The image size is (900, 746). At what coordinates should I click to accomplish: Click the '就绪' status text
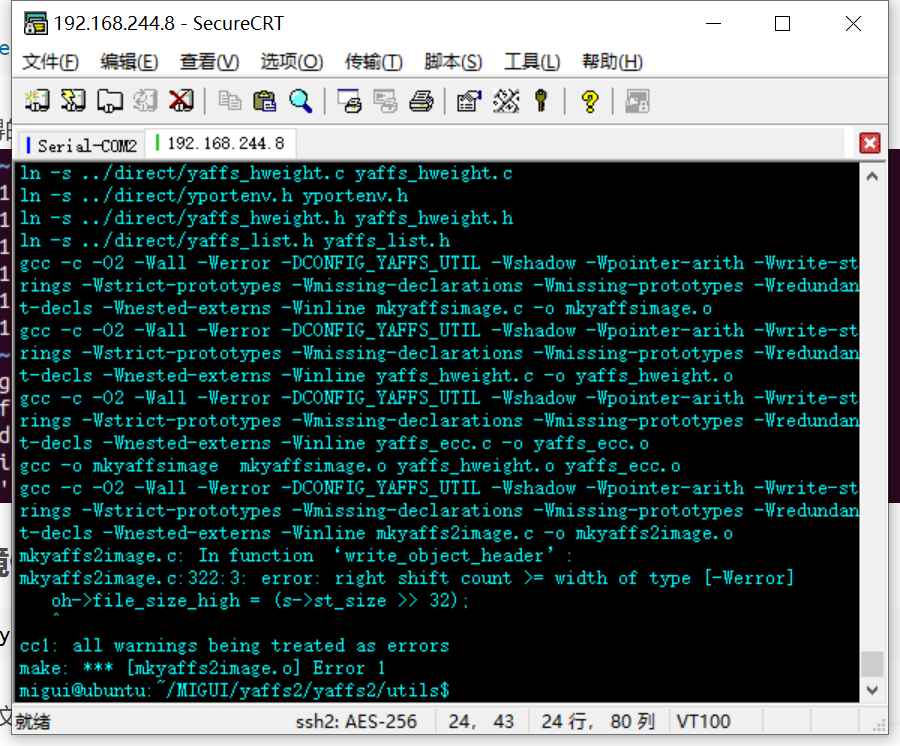tap(33, 721)
